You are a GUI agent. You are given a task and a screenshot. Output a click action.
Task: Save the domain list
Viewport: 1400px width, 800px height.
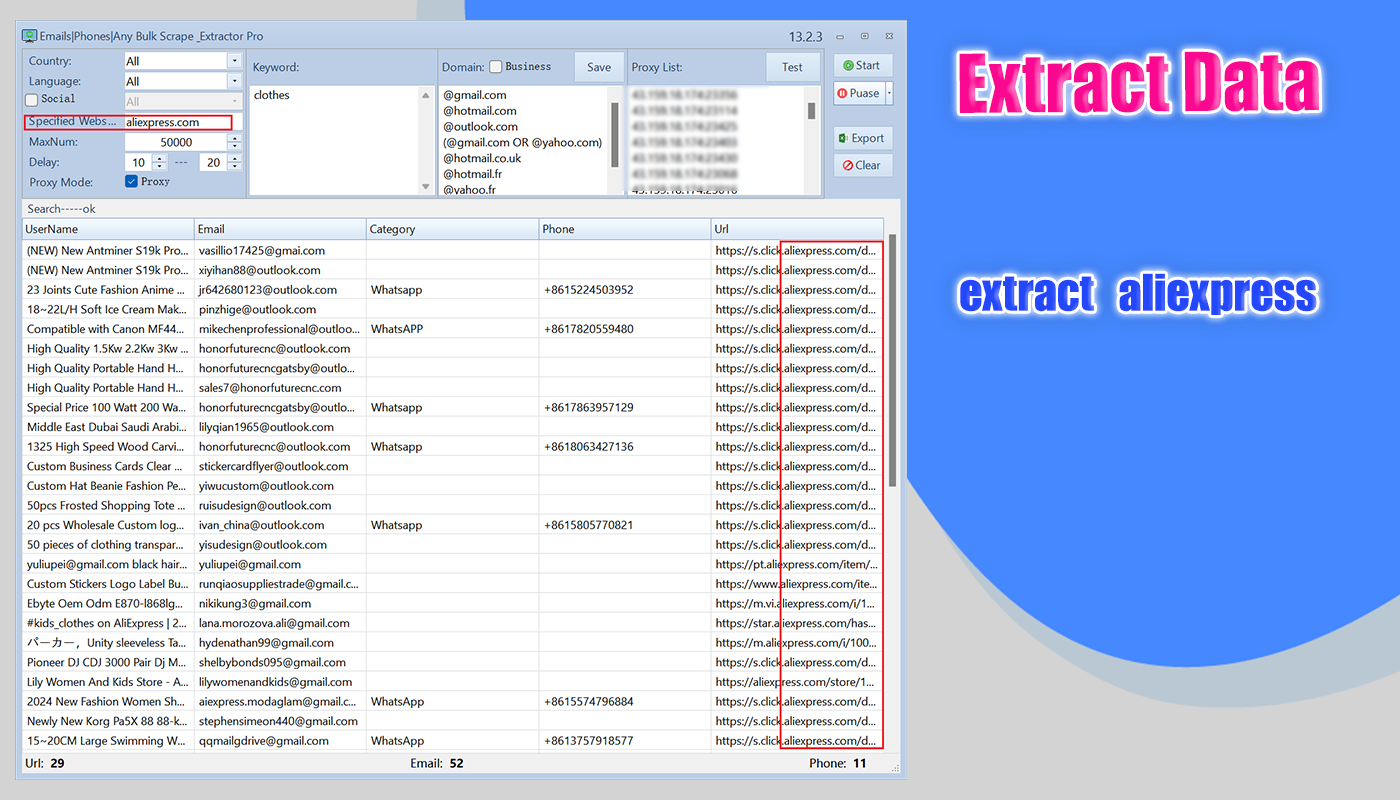[x=599, y=68]
